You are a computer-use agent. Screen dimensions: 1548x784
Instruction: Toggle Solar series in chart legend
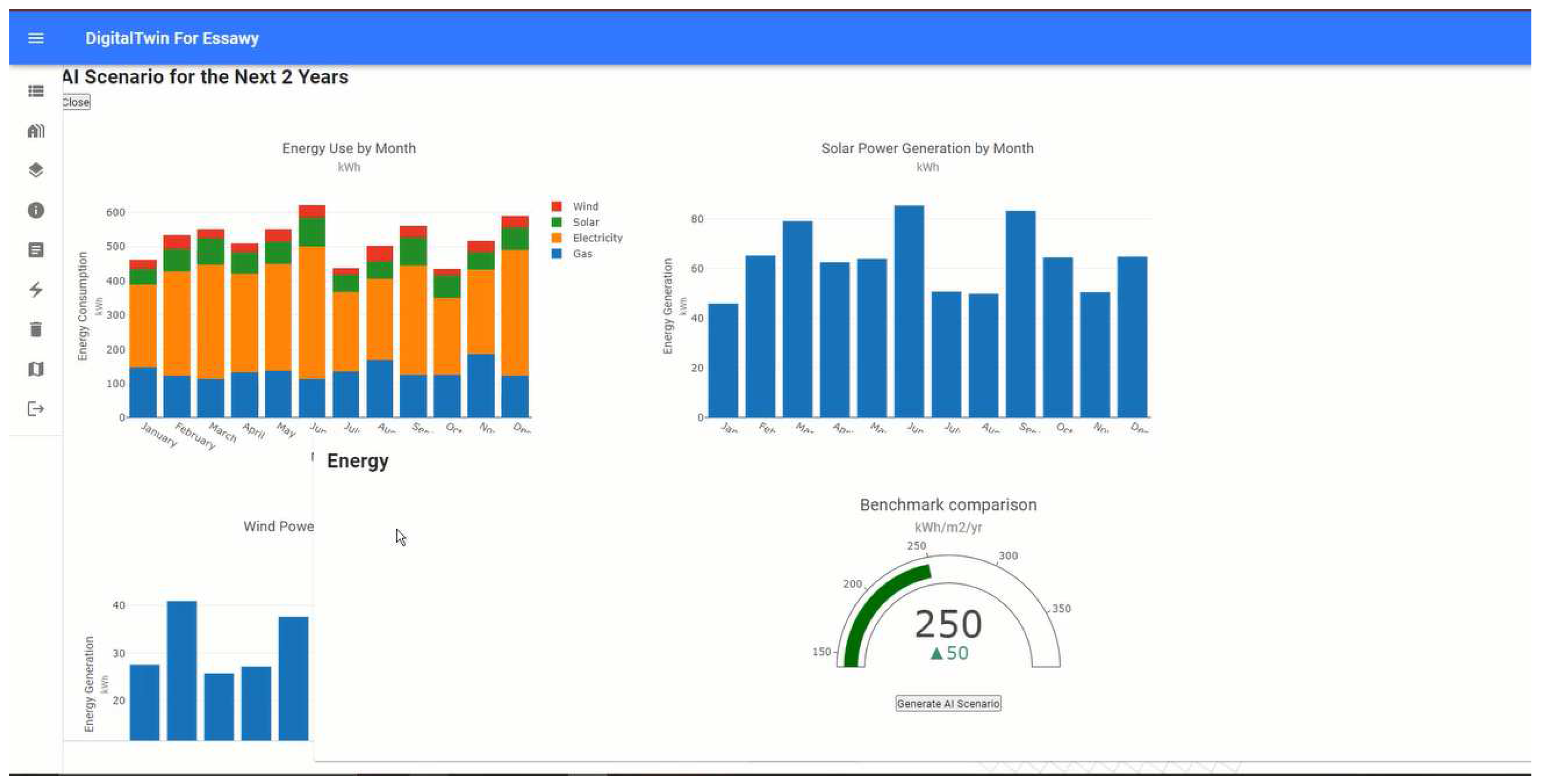click(x=585, y=222)
